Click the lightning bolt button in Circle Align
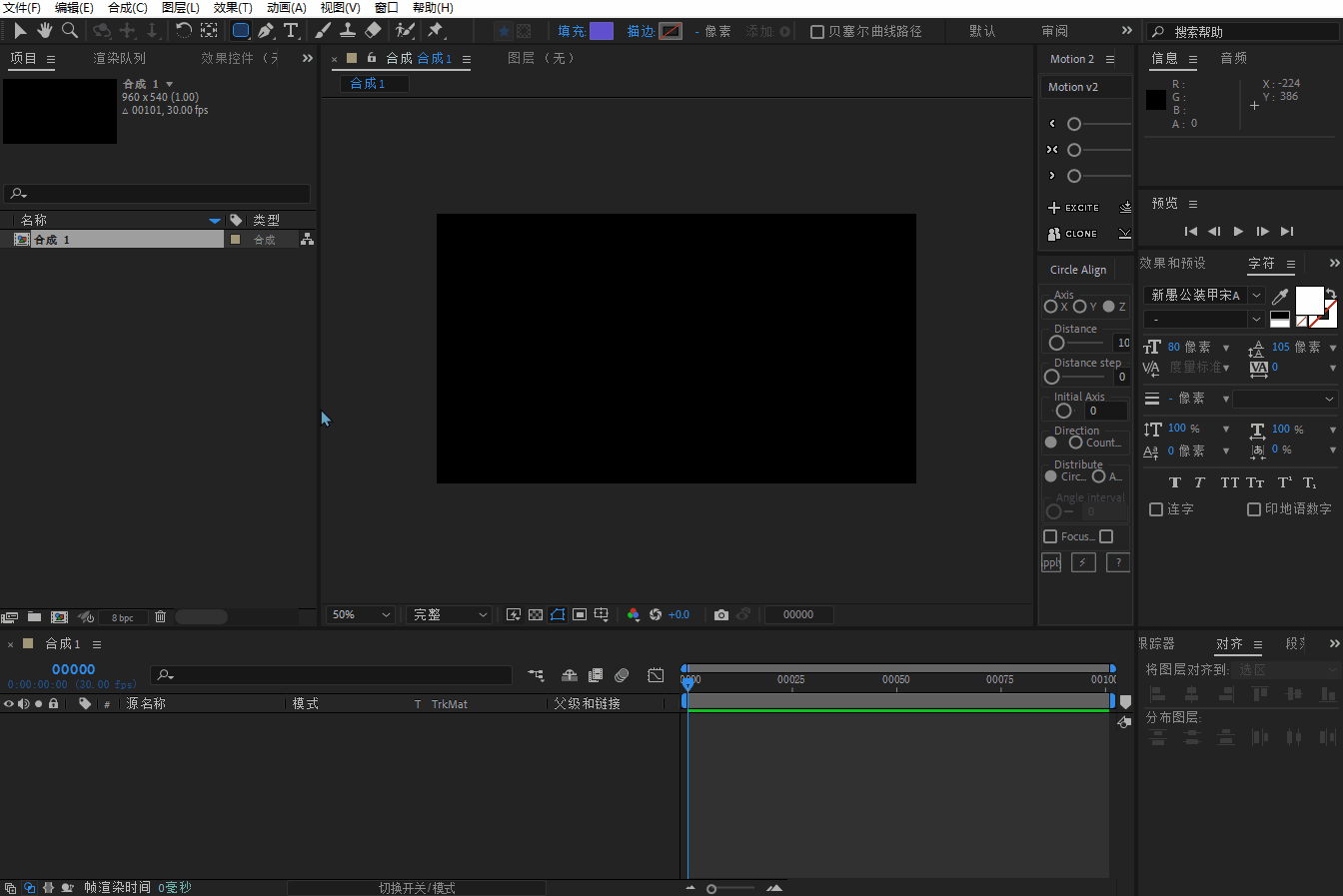The height and width of the screenshot is (896, 1343). (x=1083, y=562)
